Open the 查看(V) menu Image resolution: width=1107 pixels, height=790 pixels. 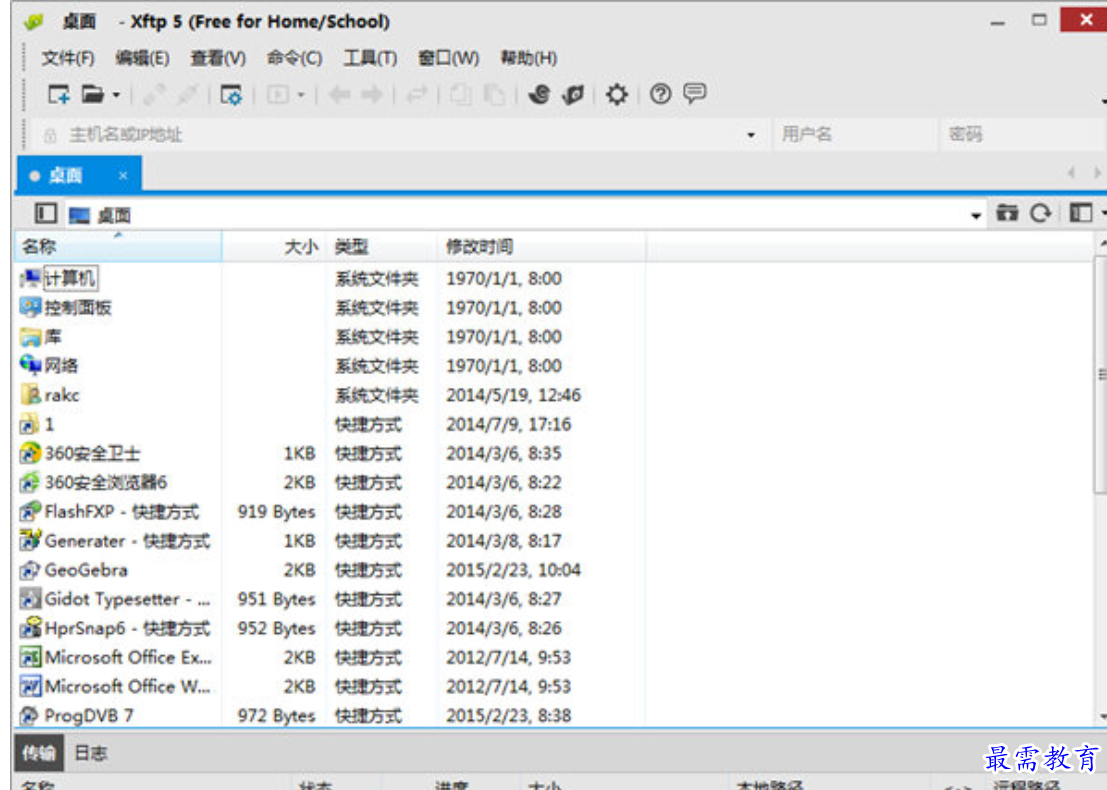[x=218, y=58]
